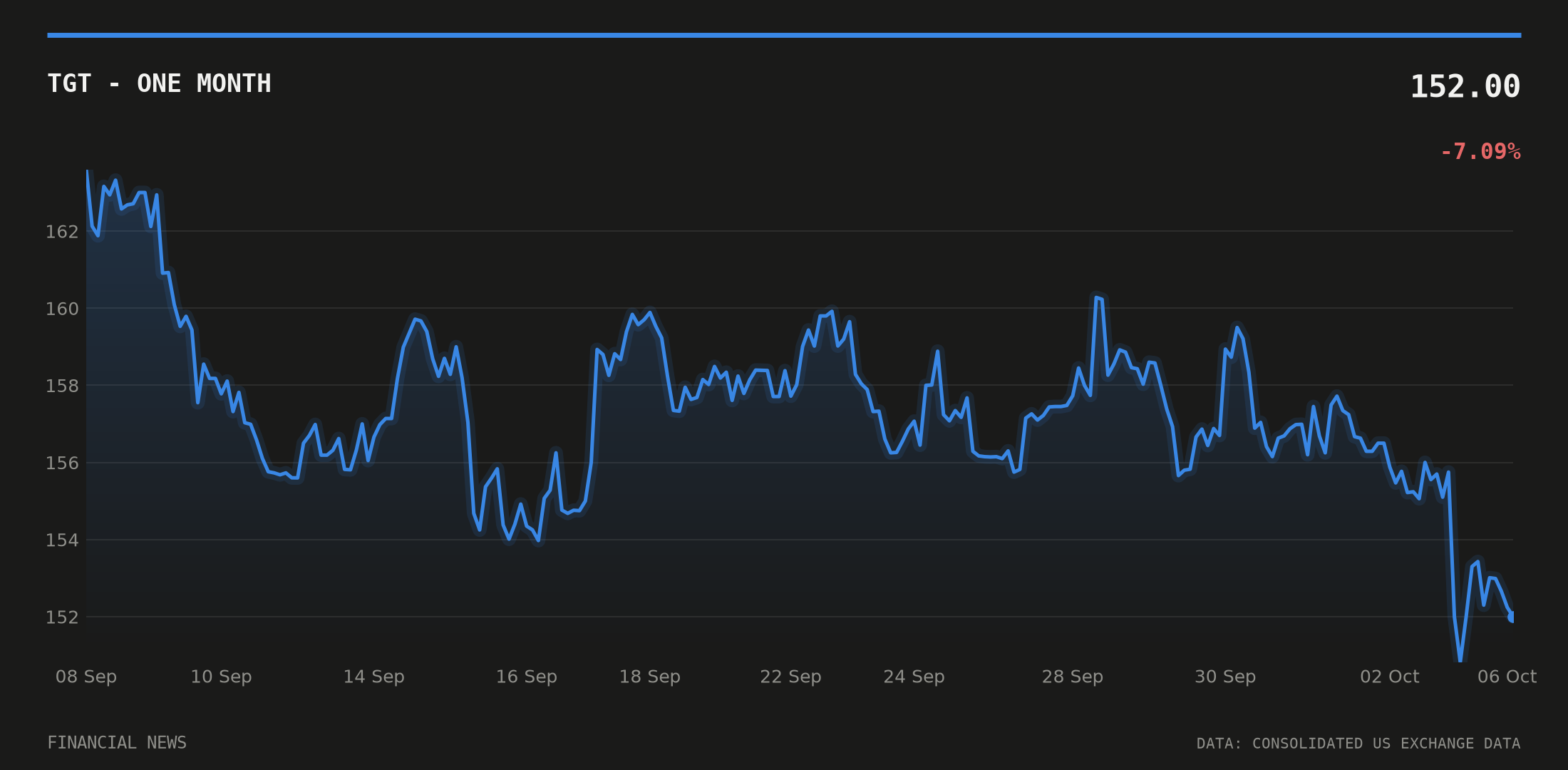Click the -7.09% change label
The image size is (1568, 770).
click(1480, 152)
